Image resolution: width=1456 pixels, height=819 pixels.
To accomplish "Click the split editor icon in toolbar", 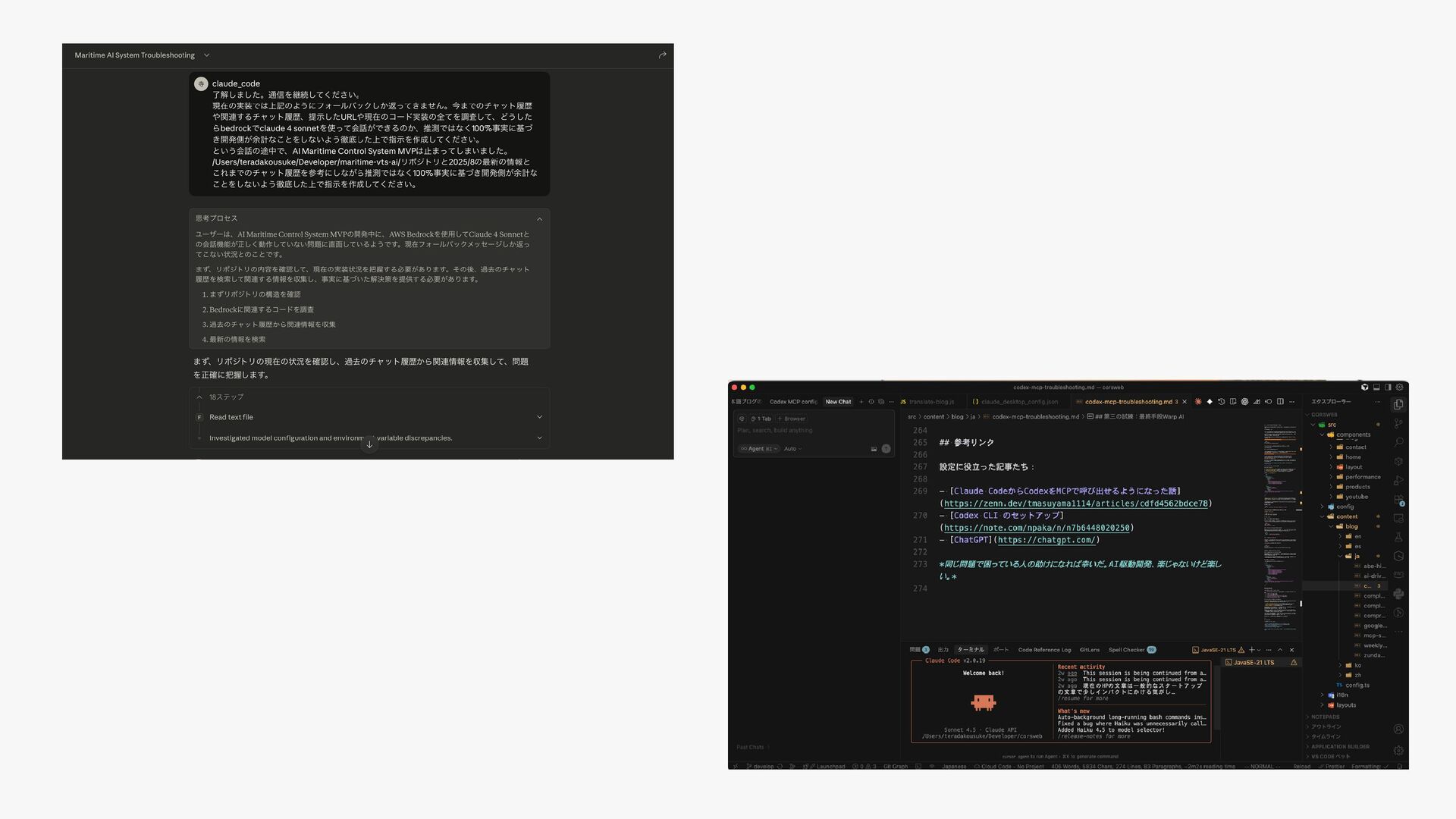I will click(1280, 401).
